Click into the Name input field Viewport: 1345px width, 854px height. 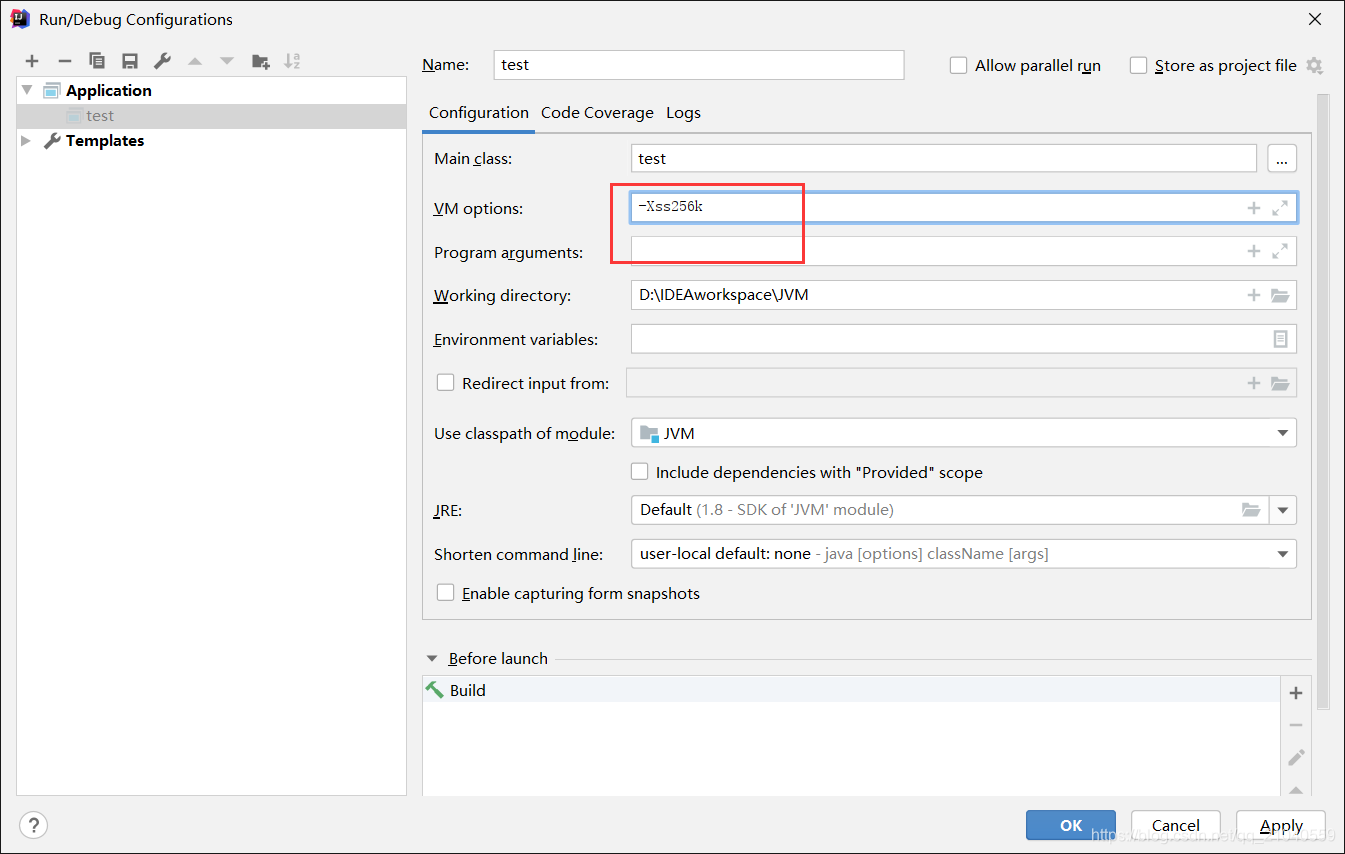click(699, 65)
